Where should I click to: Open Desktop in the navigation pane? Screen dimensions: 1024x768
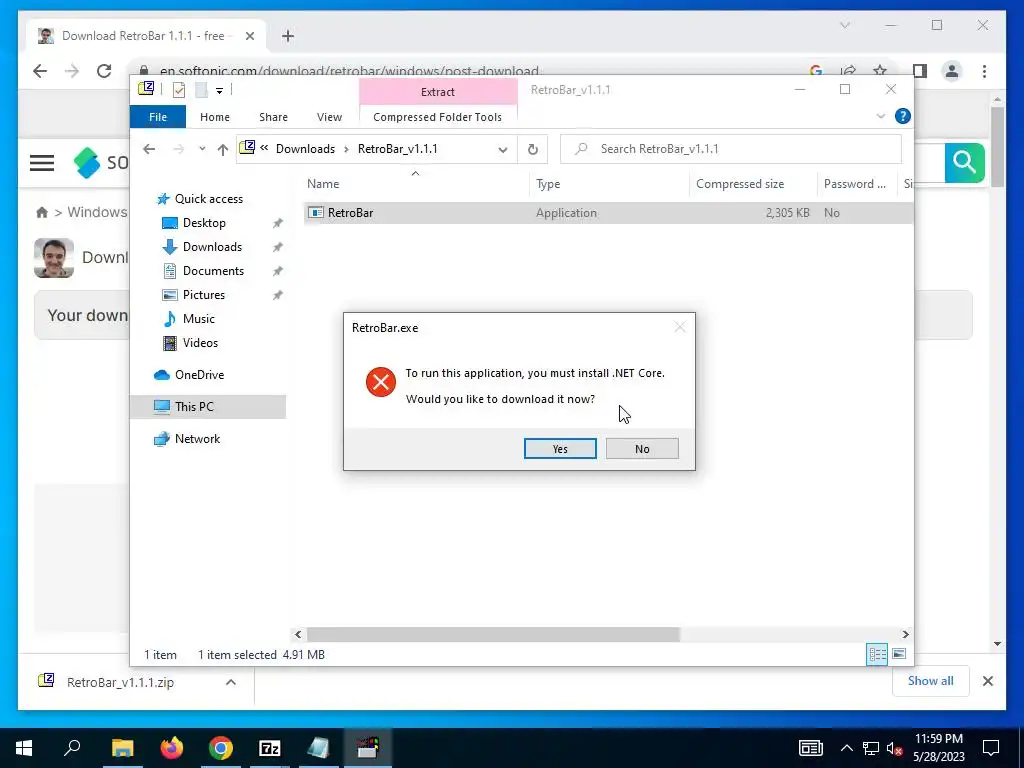pos(204,223)
